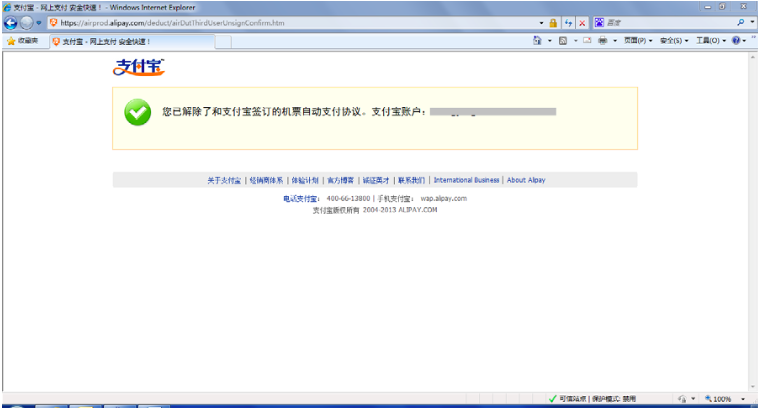This screenshot has height=408, width=760.
Task: Click the 100% zoom level button
Action: [718, 399]
